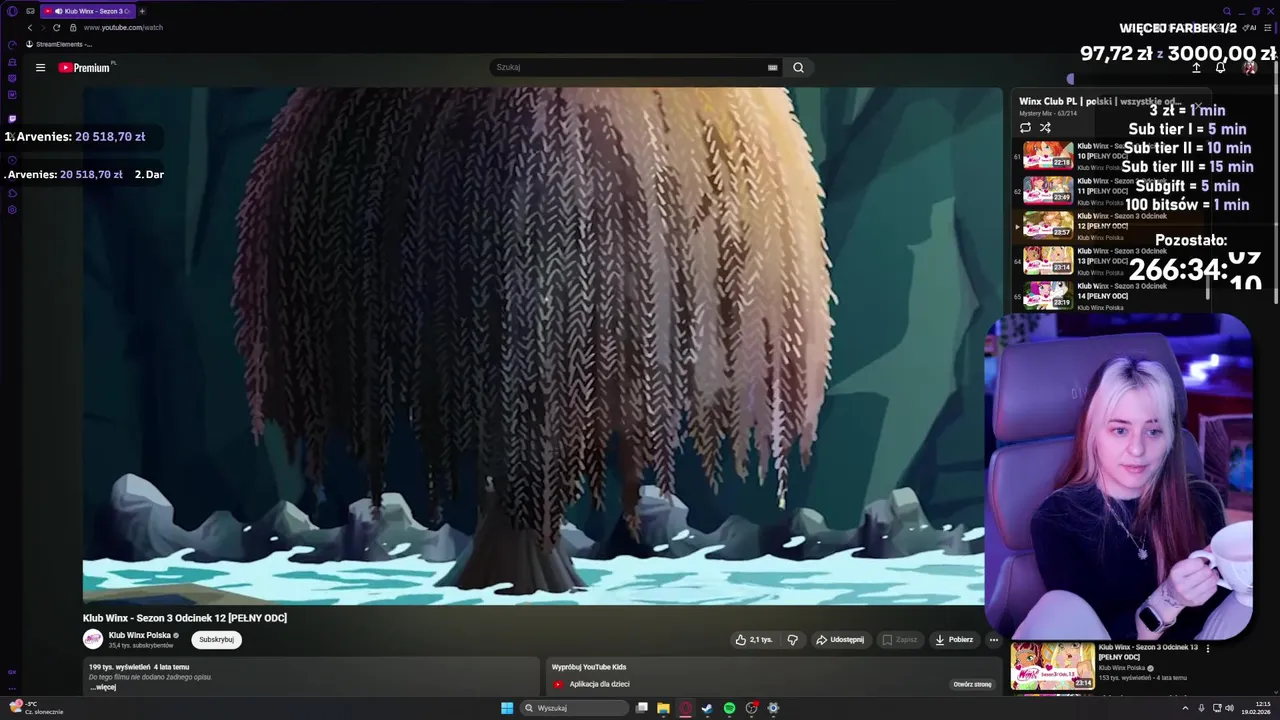Play playlist video 65, Odcinek 14 thumbnail
Image resolution: width=1280 pixels, height=720 pixels.
(1048, 295)
